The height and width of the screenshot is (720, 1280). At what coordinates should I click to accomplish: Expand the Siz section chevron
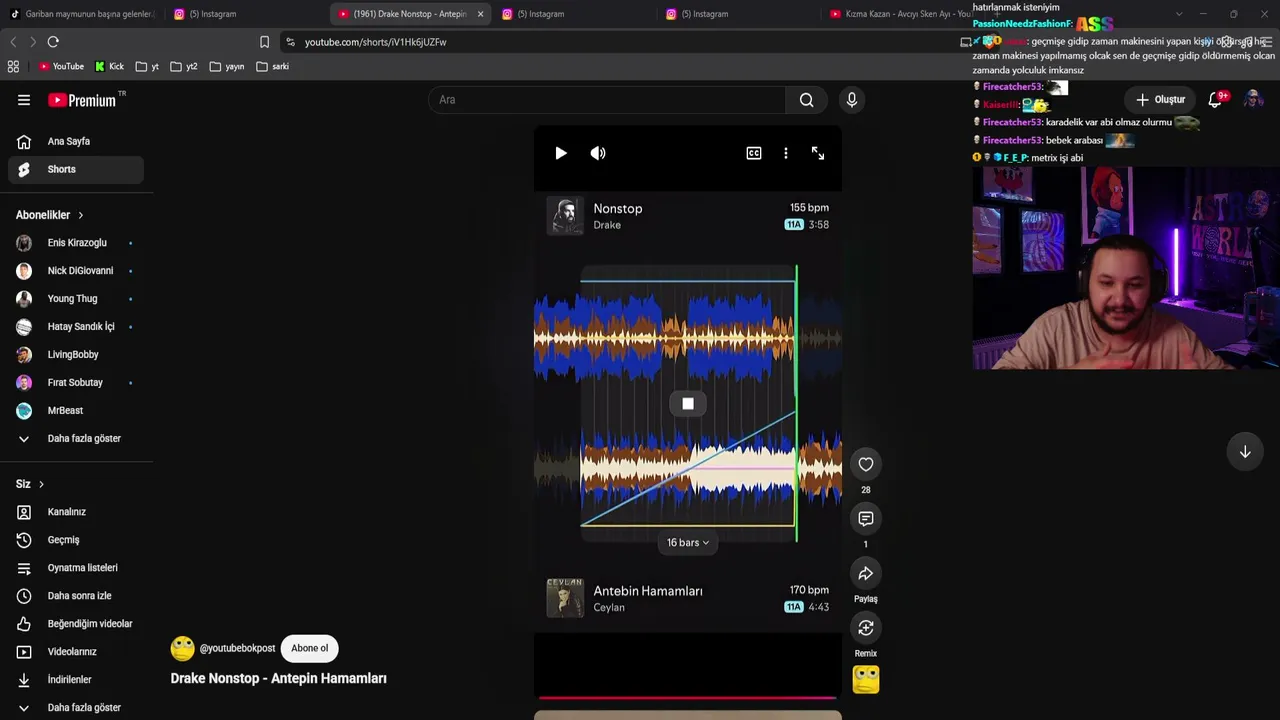tap(41, 484)
